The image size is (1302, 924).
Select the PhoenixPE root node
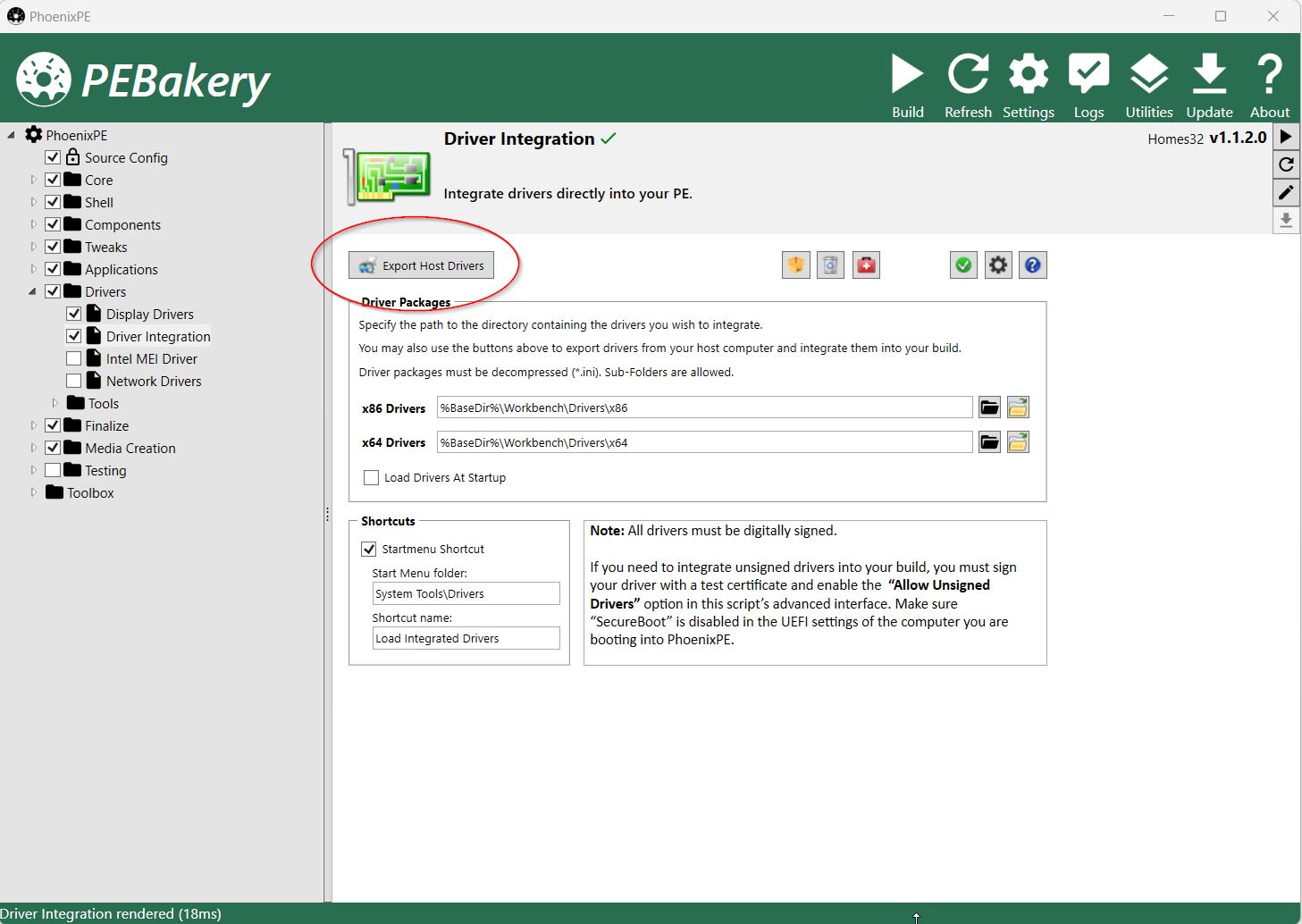coord(77,135)
